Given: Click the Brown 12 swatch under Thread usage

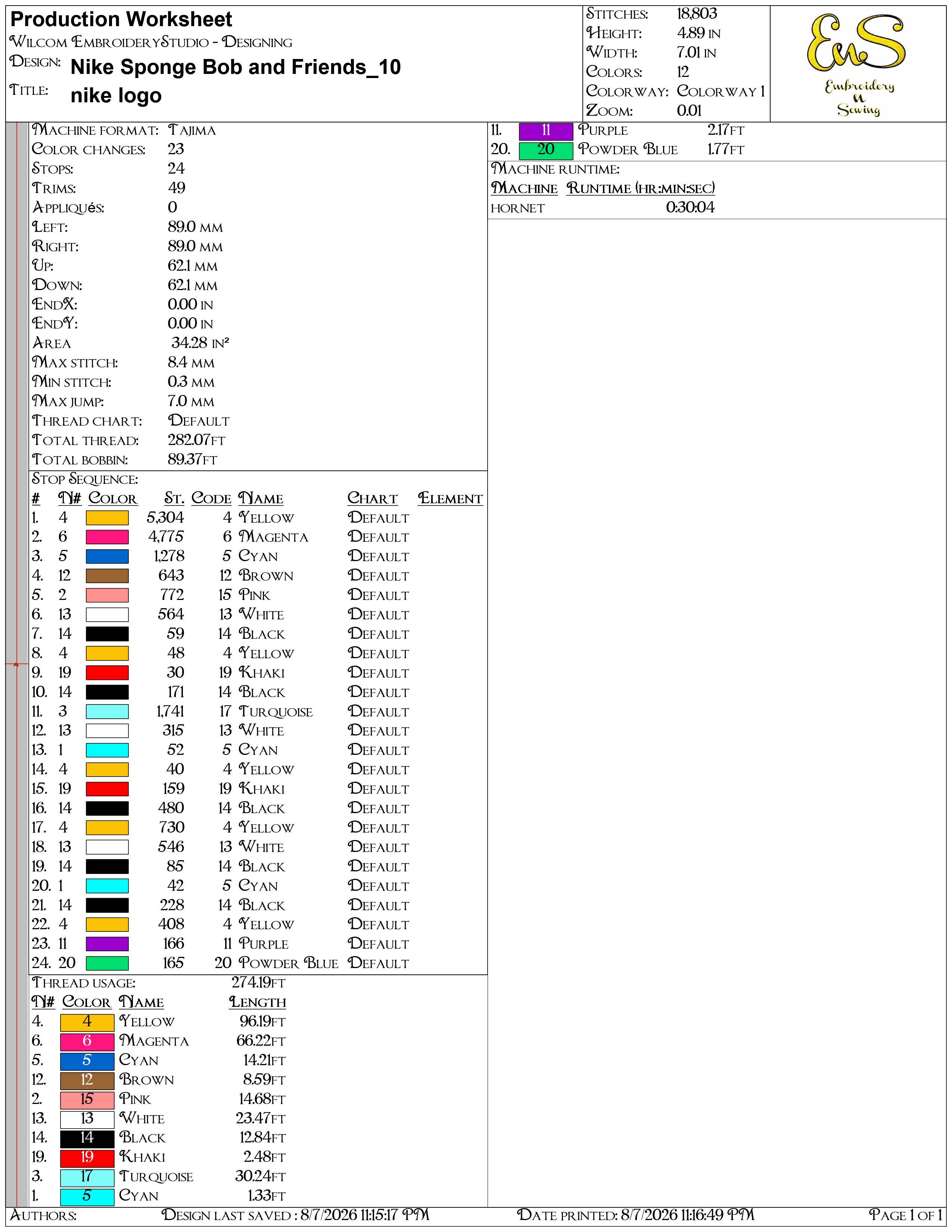Looking at the screenshot, I should [87, 1080].
